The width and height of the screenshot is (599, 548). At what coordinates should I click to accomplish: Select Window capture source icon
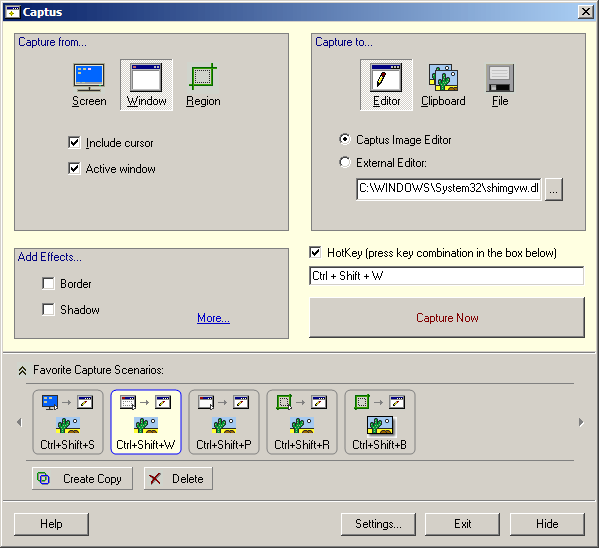pos(146,85)
